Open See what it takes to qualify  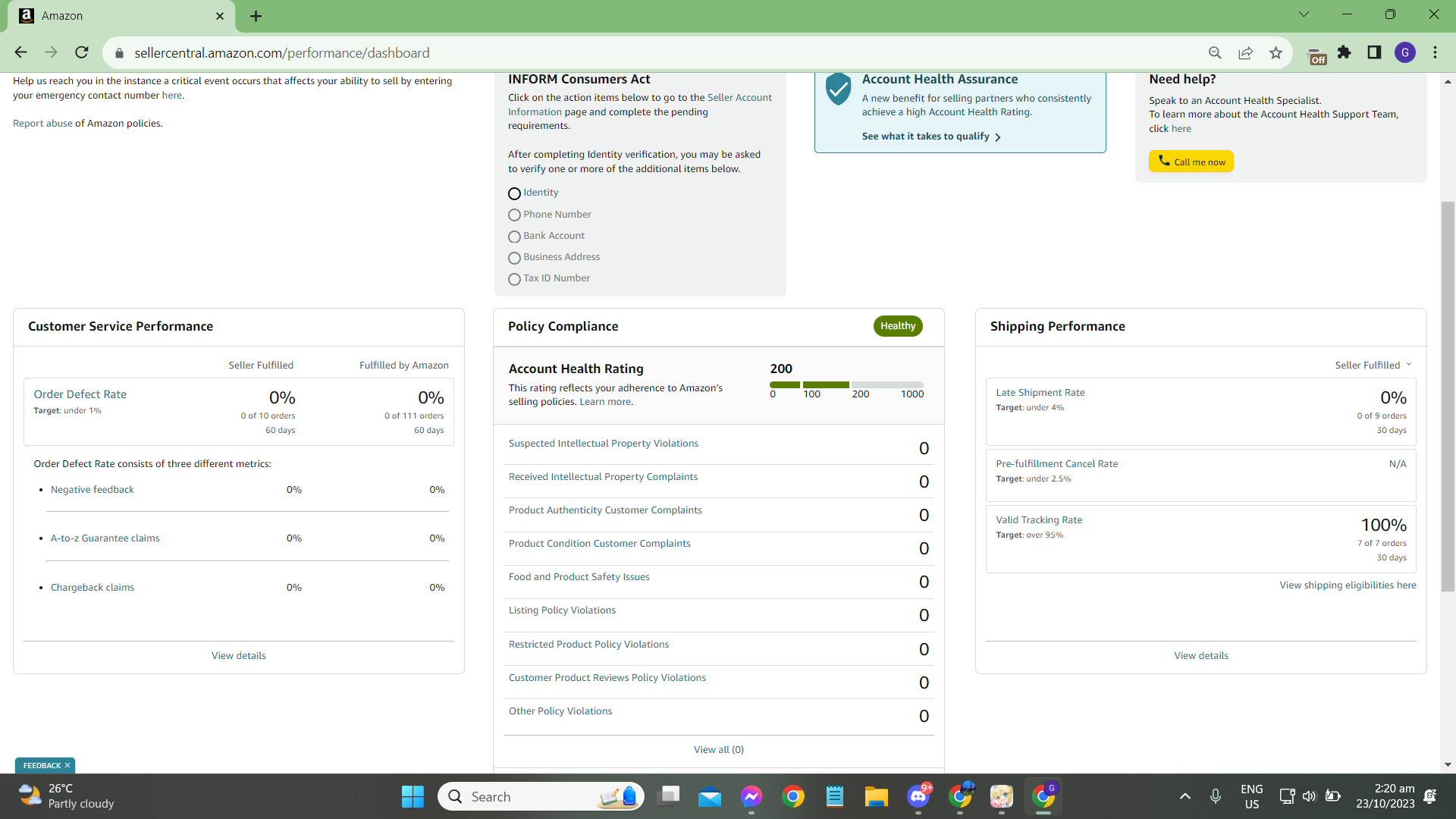pos(931,136)
